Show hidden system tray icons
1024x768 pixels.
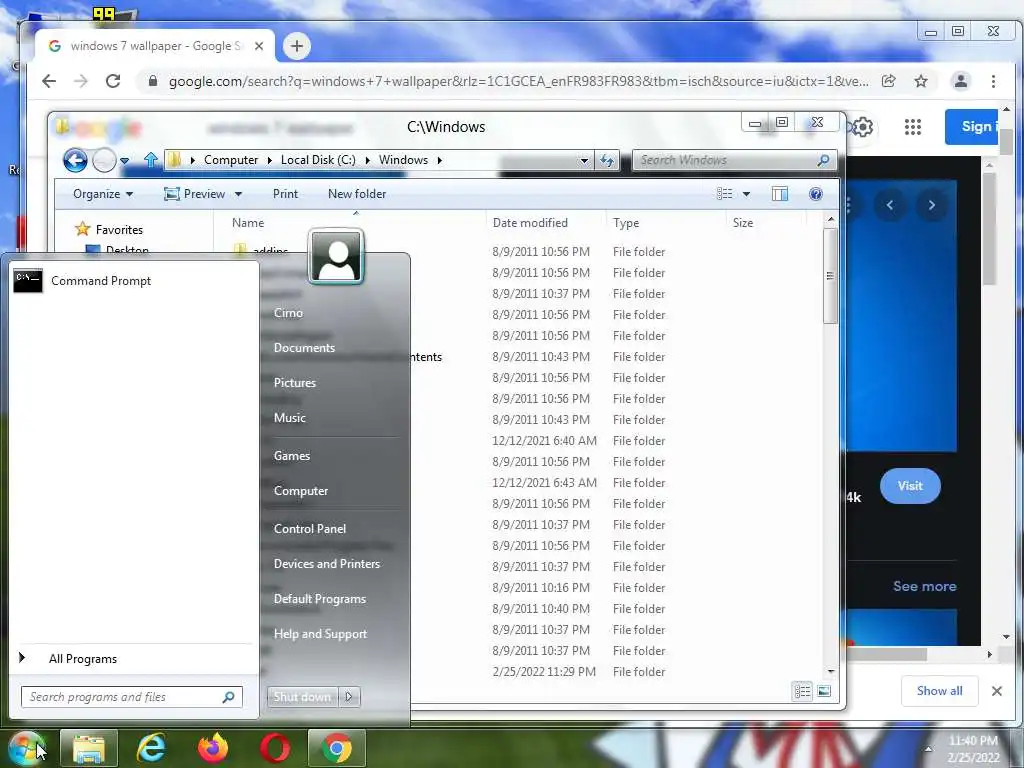coord(928,749)
